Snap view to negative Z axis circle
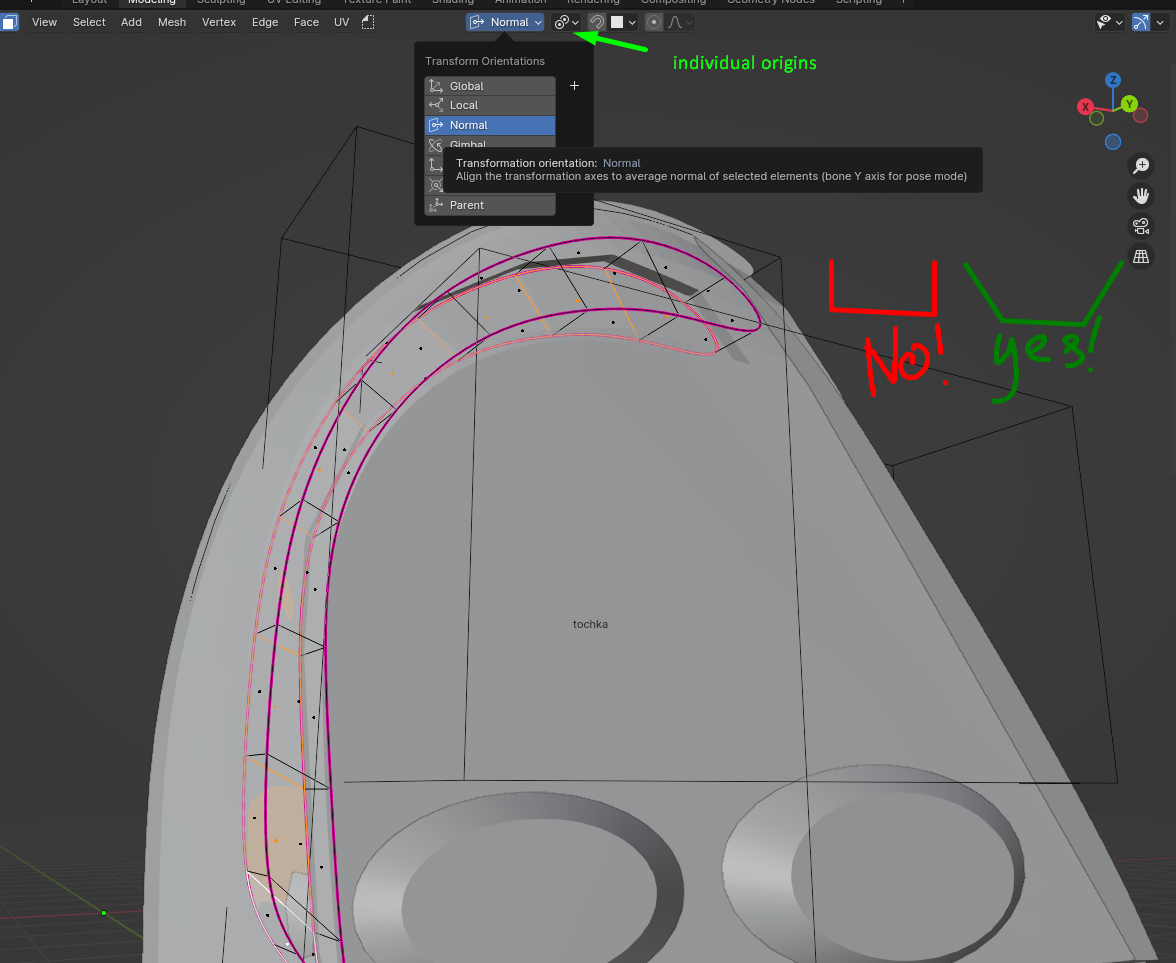The height and width of the screenshot is (963, 1176). 1113,142
